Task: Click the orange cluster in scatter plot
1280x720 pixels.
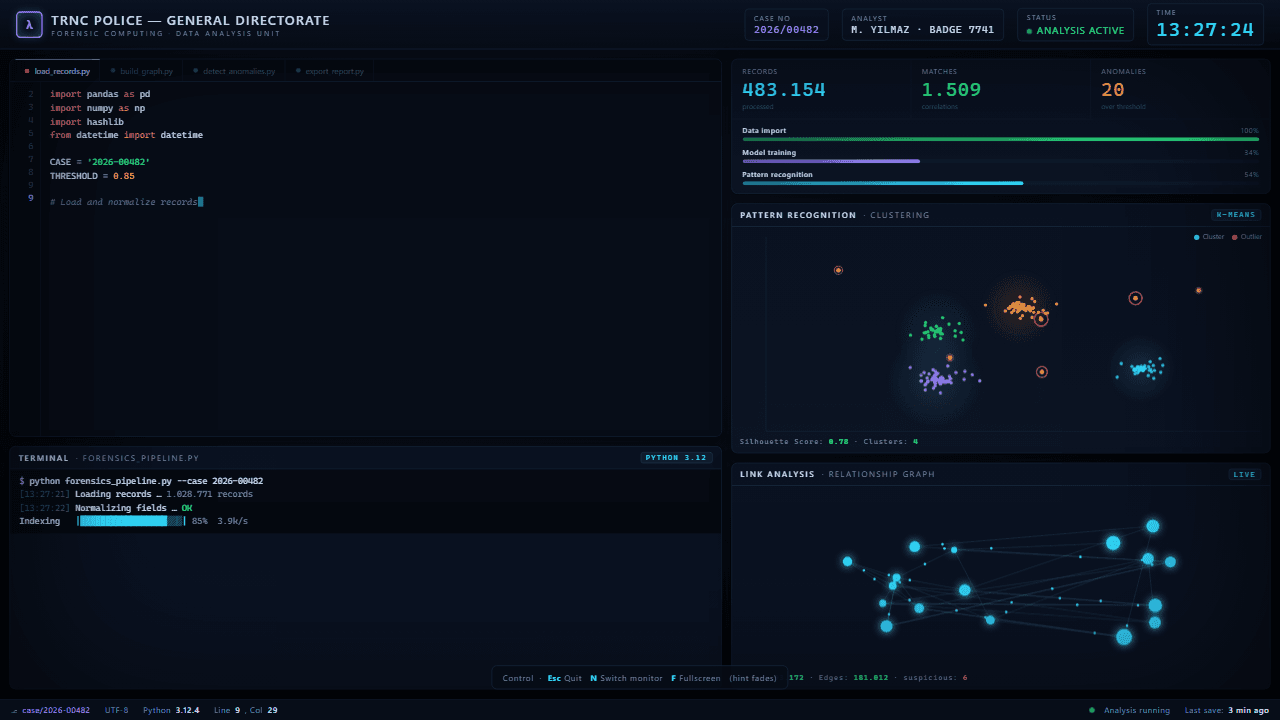Action: coord(1021,307)
